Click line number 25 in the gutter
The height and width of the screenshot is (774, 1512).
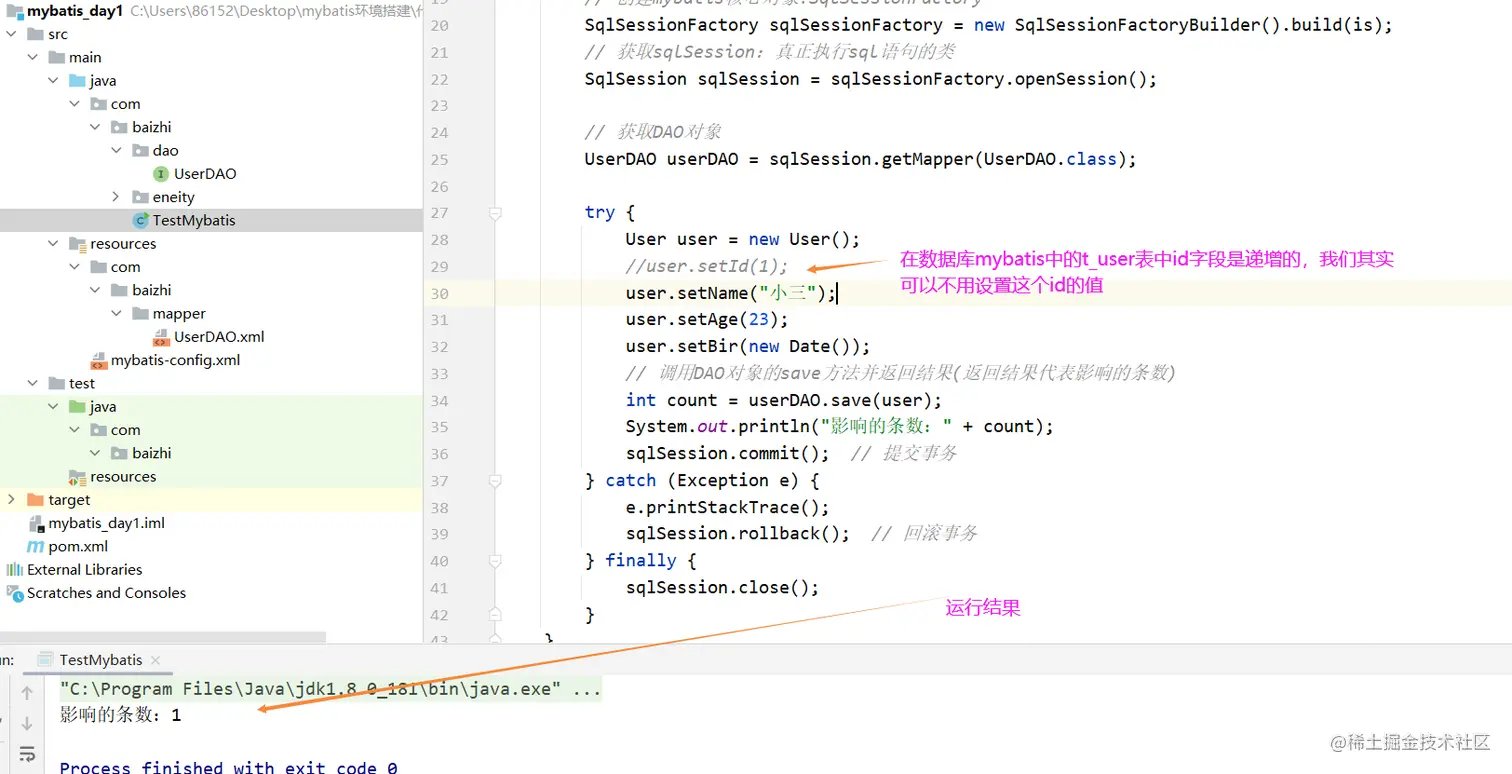click(439, 160)
